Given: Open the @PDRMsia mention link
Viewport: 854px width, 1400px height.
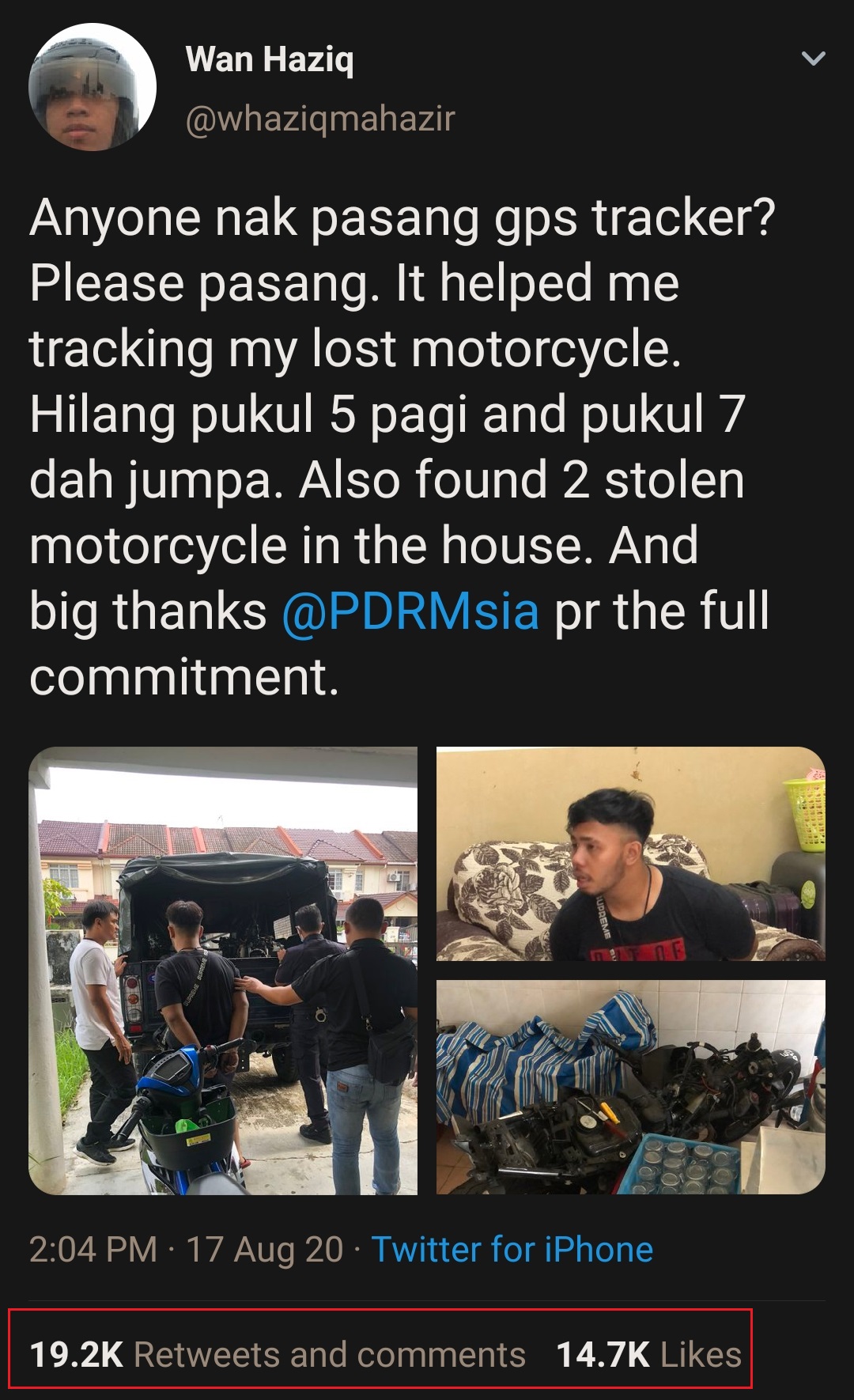Looking at the screenshot, I should tap(410, 611).
